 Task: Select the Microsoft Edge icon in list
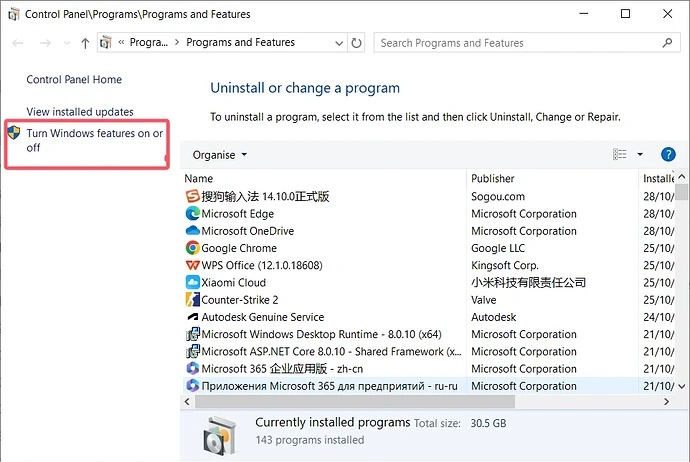click(193, 214)
